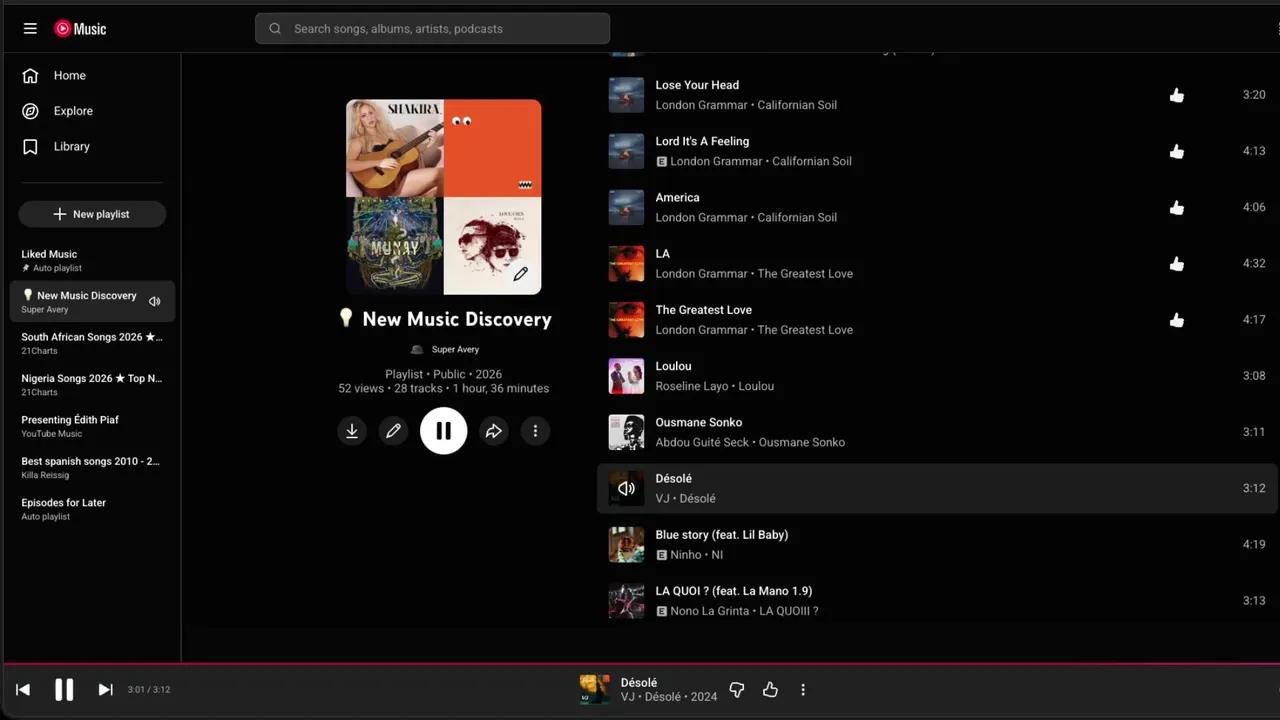Screen dimensions: 1280x720
Task: Open playlist more options menu
Action: point(535,431)
